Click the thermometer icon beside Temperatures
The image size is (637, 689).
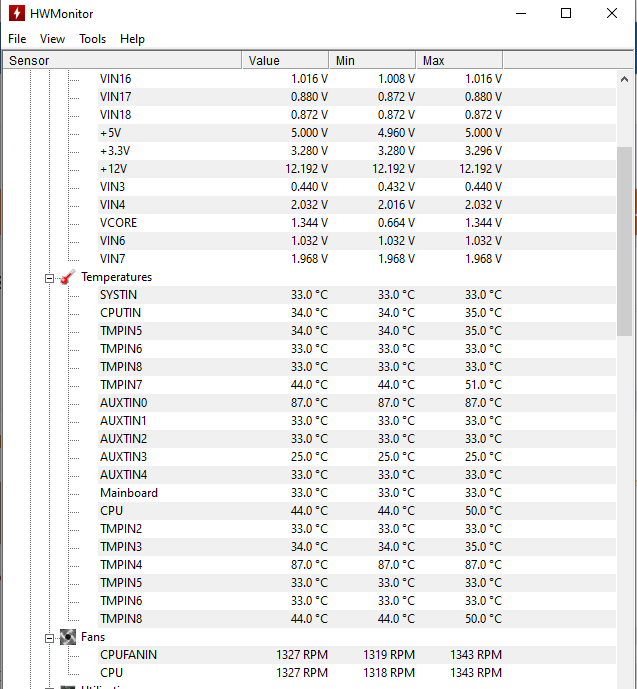68,277
